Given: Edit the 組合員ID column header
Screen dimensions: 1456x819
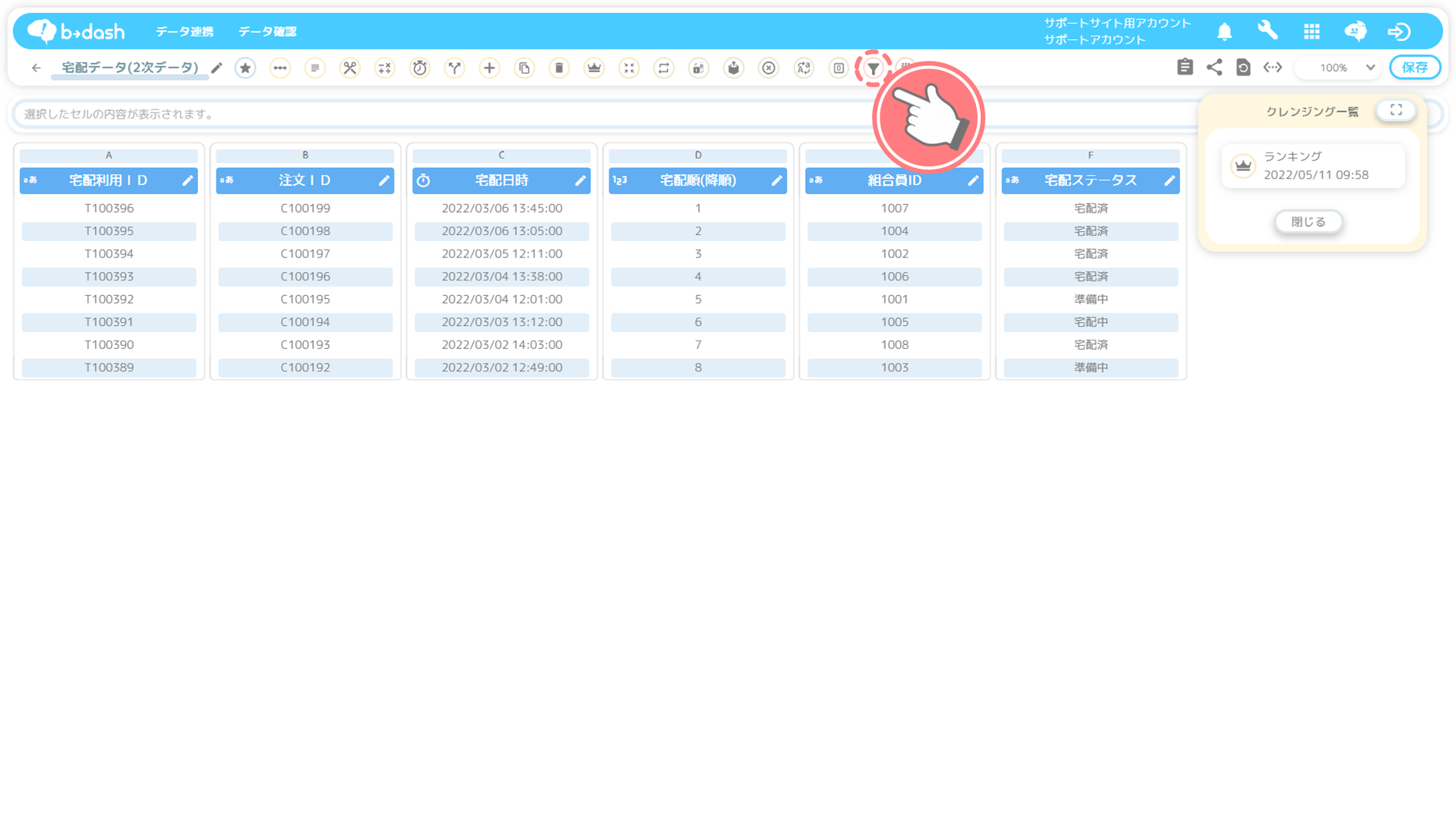Looking at the screenshot, I should [973, 181].
